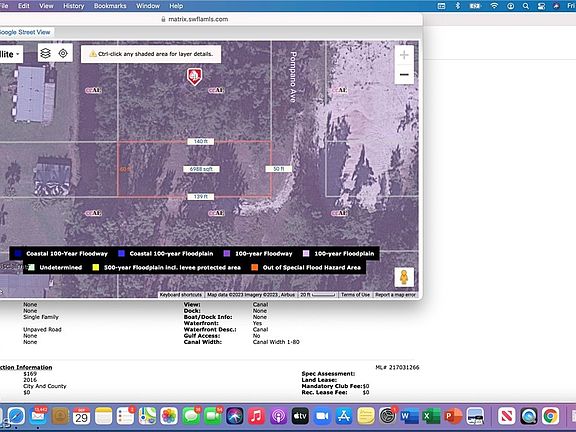Open the Help menu

coord(176,6)
